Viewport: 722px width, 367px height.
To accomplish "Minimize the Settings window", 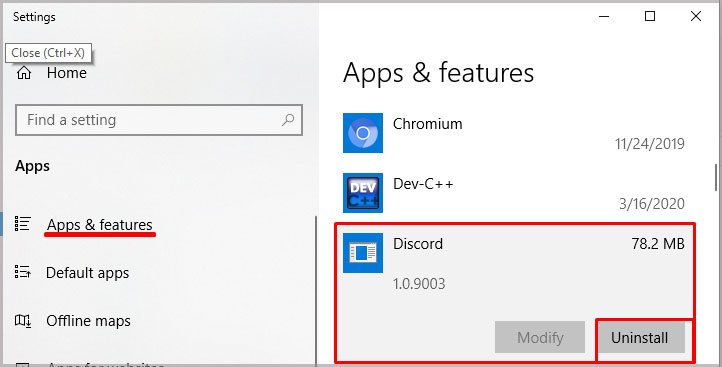I will click(604, 17).
